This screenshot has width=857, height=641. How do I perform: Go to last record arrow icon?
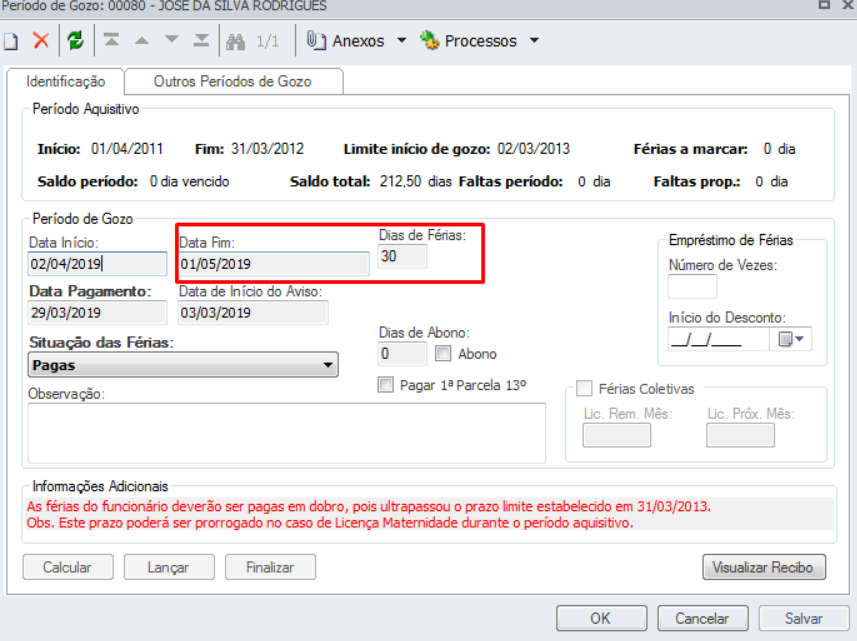pos(201,40)
